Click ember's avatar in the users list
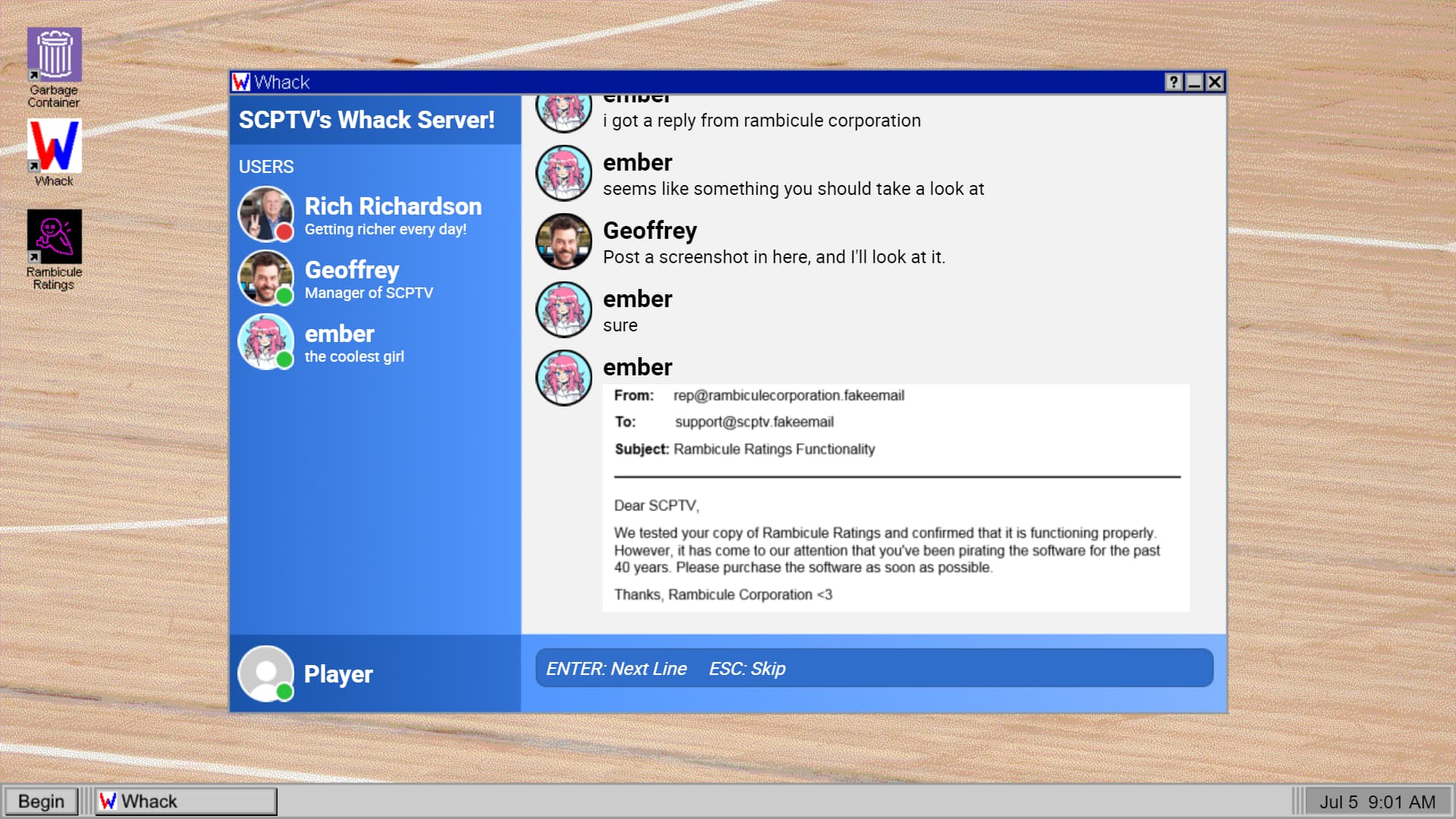The image size is (1456, 819). pyautogui.click(x=265, y=342)
